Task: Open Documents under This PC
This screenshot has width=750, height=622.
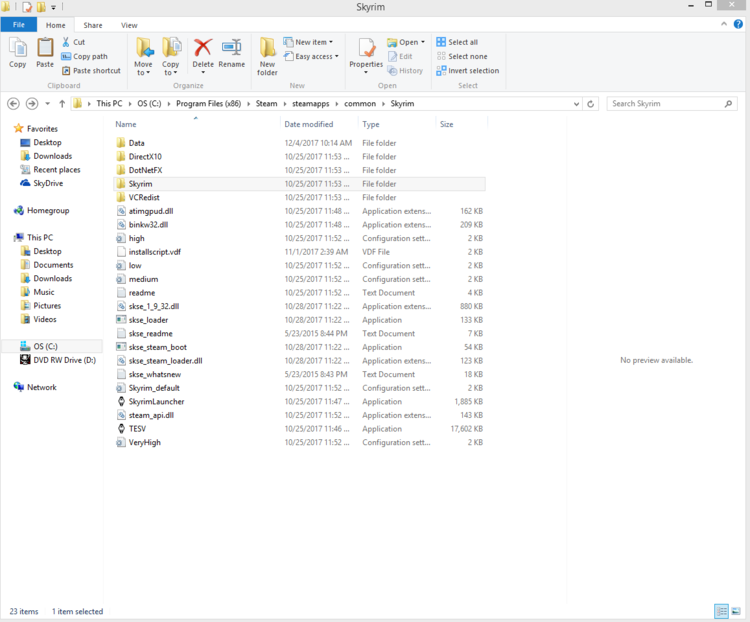Action: coord(47,265)
